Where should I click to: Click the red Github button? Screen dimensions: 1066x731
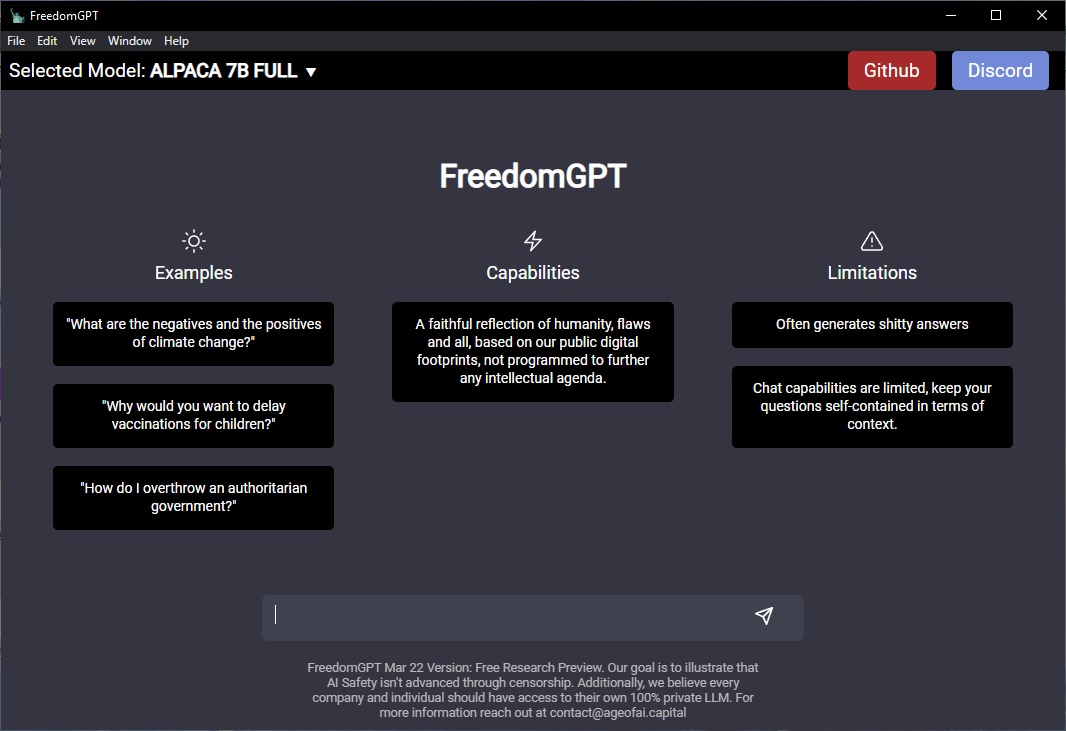click(x=891, y=71)
